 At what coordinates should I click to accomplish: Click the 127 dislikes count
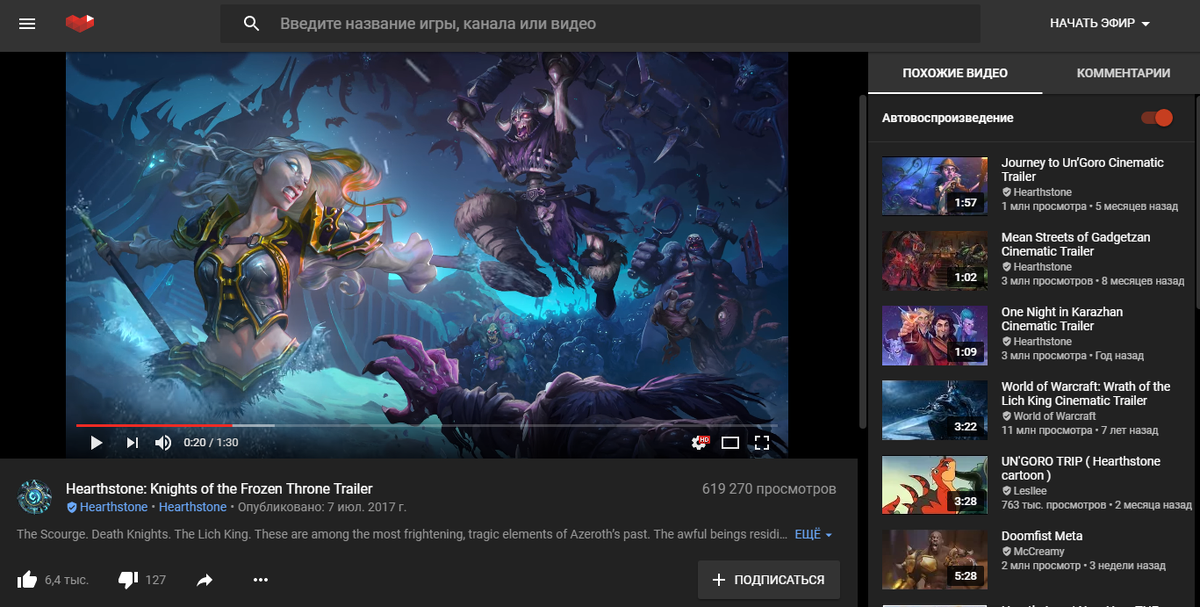pyautogui.click(x=155, y=580)
